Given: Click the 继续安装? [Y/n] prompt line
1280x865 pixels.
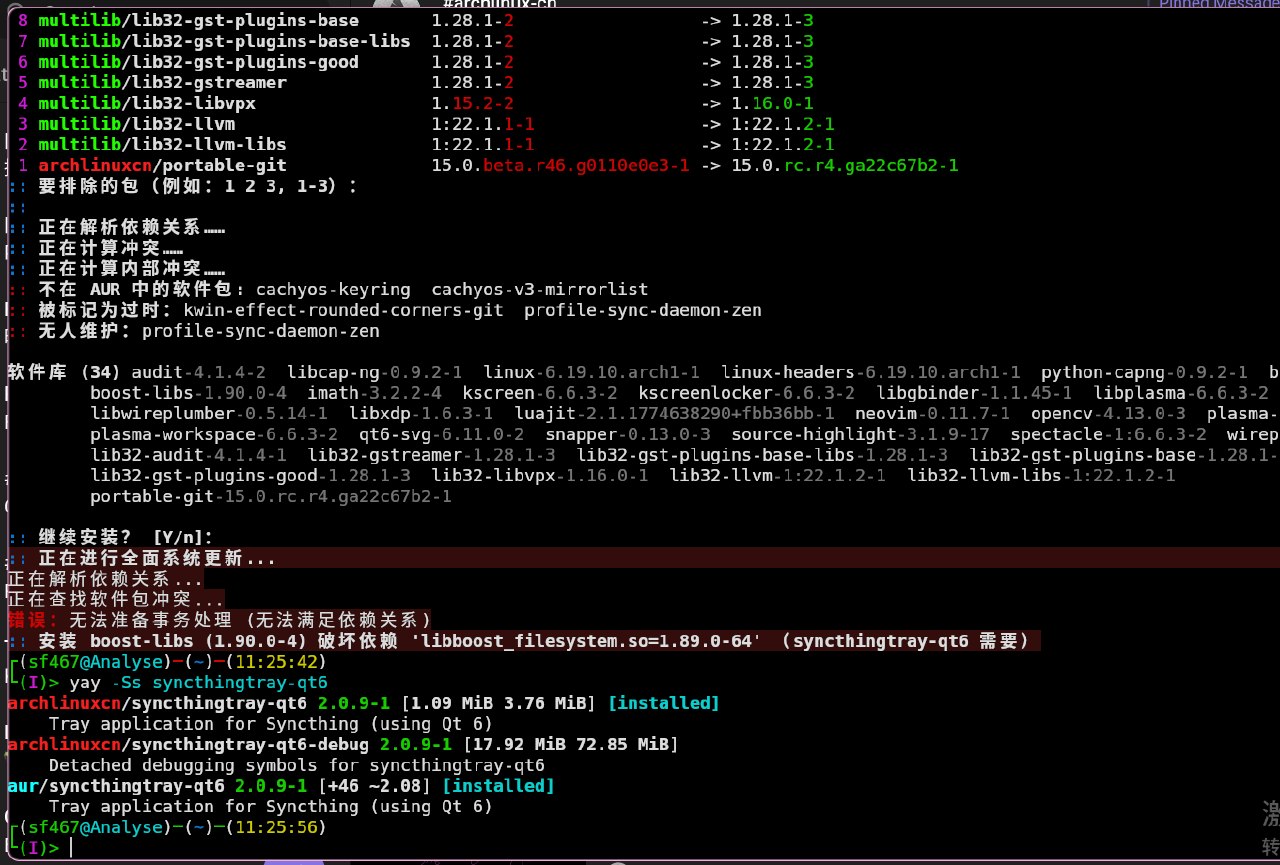Looking at the screenshot, I should tap(125, 537).
